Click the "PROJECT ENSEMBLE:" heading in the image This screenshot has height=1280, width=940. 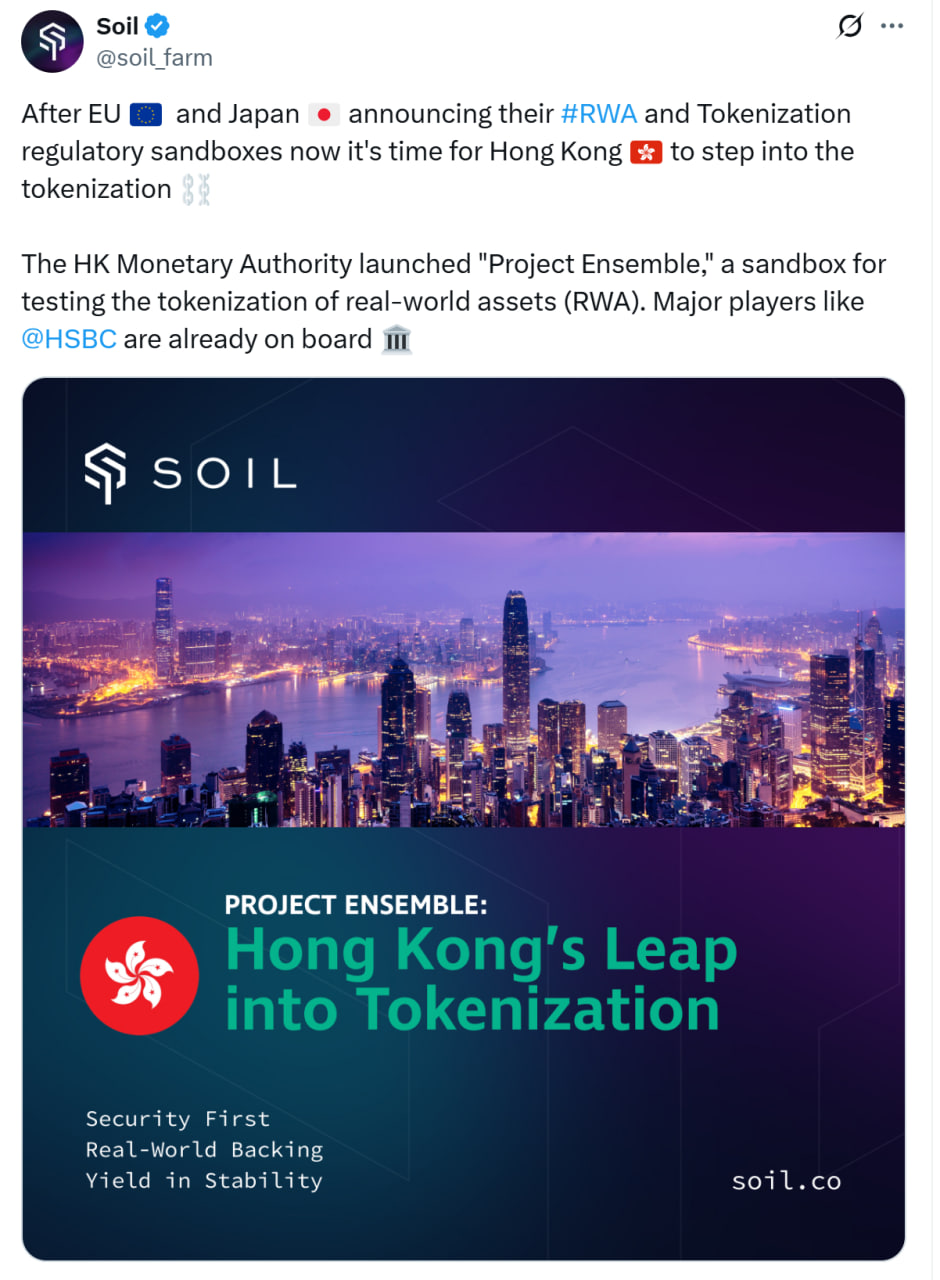click(356, 905)
